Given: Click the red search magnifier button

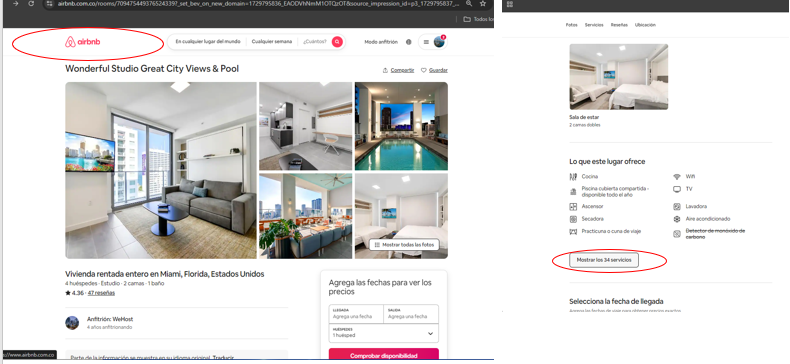Looking at the screenshot, I should pos(337,42).
